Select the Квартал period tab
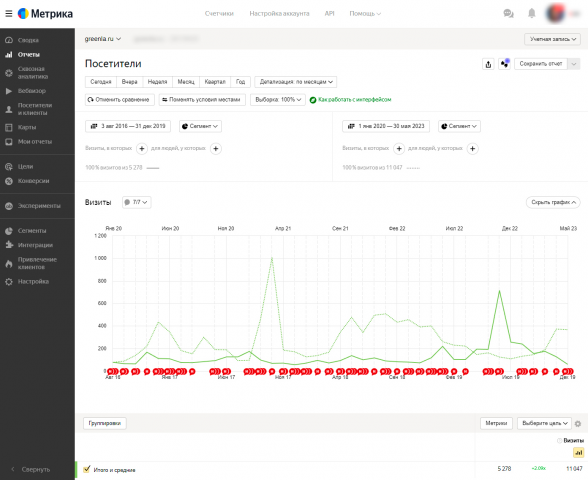This screenshot has width=588, height=480. pos(215,82)
